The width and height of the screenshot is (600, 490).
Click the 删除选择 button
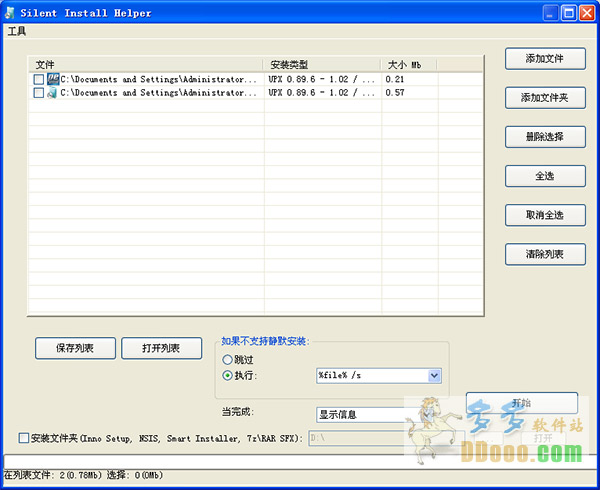click(545, 137)
